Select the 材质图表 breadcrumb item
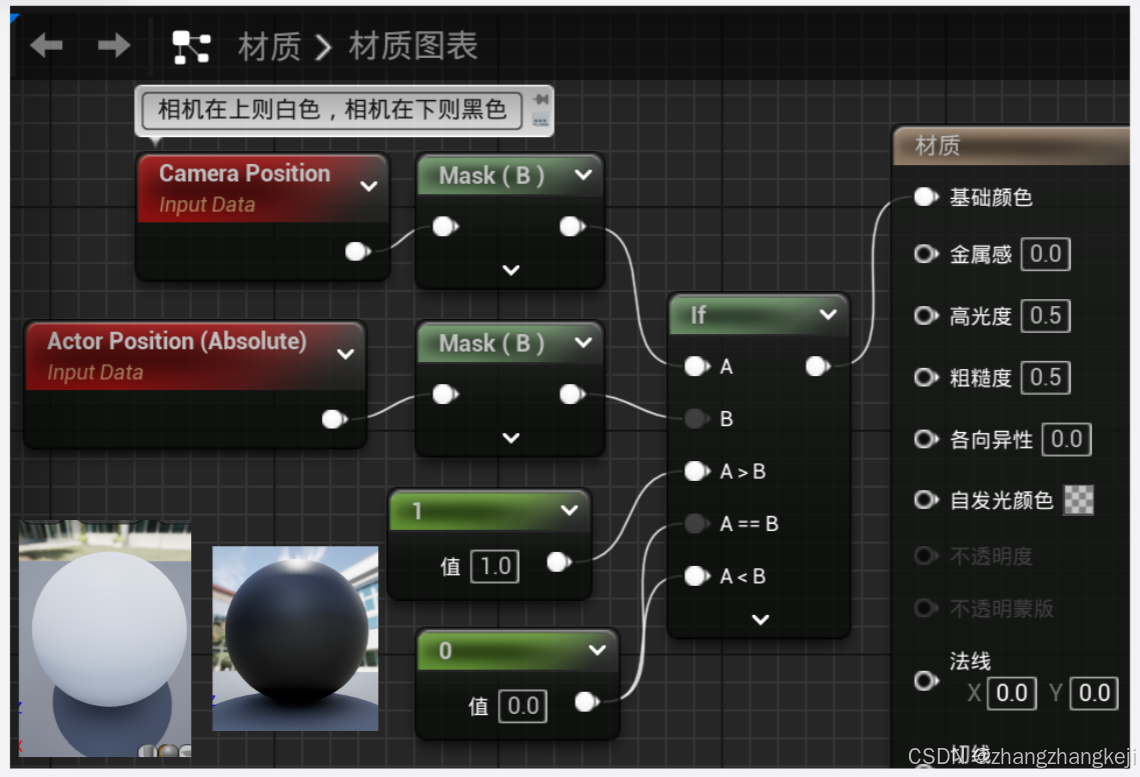The height and width of the screenshot is (777, 1140). click(x=413, y=46)
